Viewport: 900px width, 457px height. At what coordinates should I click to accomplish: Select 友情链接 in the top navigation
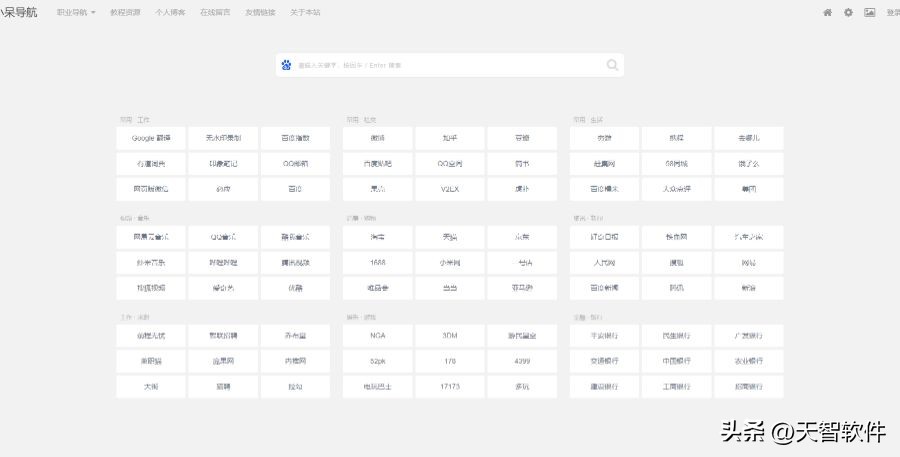tap(260, 13)
